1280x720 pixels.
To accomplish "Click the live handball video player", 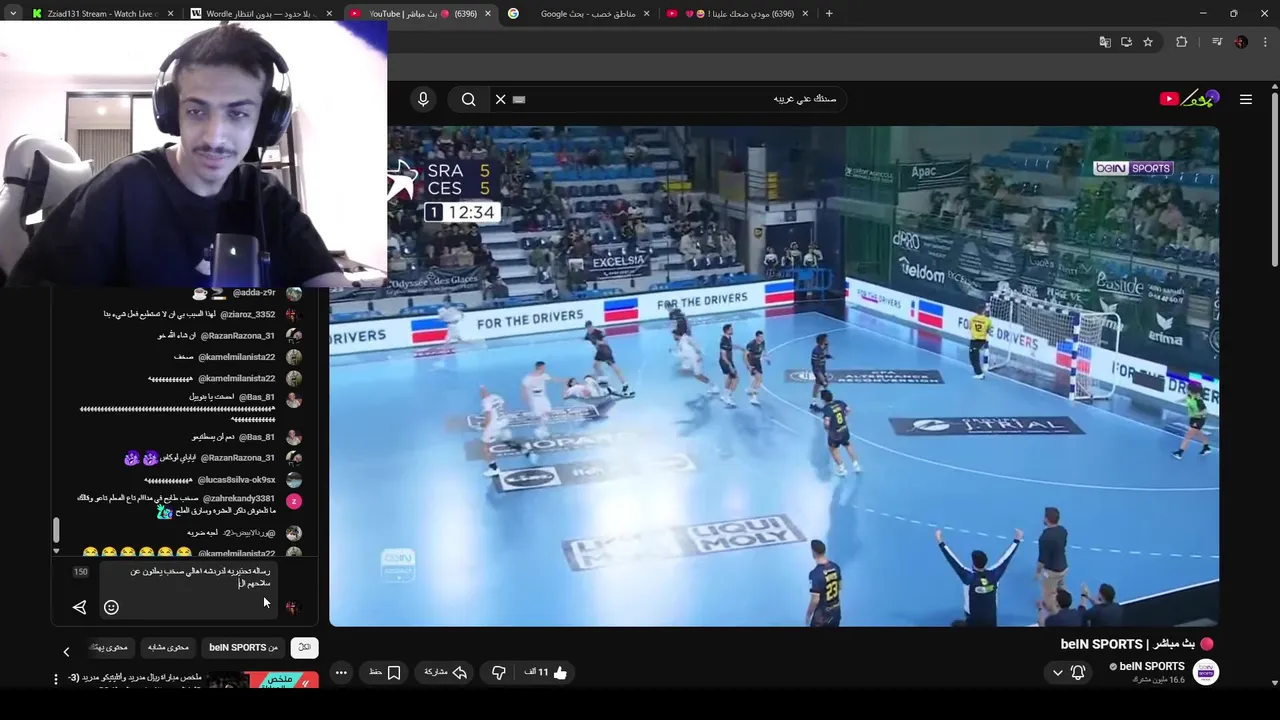I will (x=774, y=376).
